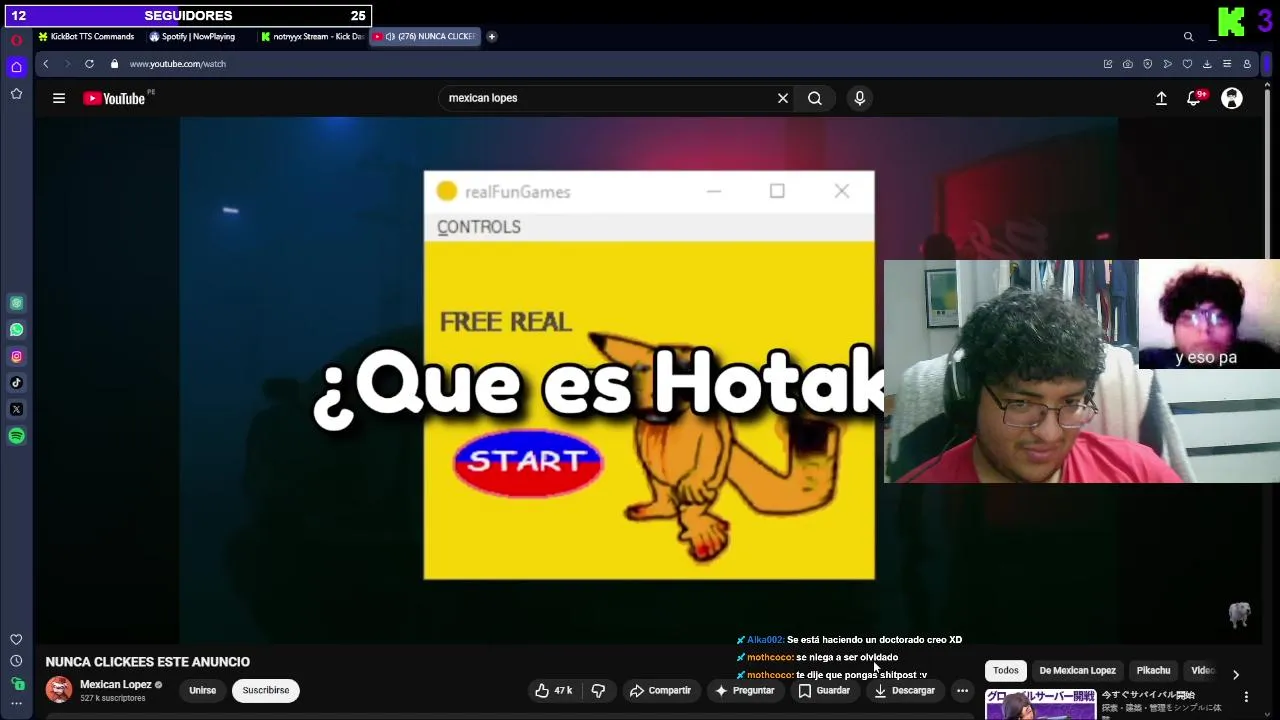Image resolution: width=1280 pixels, height=720 pixels.
Task: Open the Opera sidebar home icon
Action: pos(16,67)
